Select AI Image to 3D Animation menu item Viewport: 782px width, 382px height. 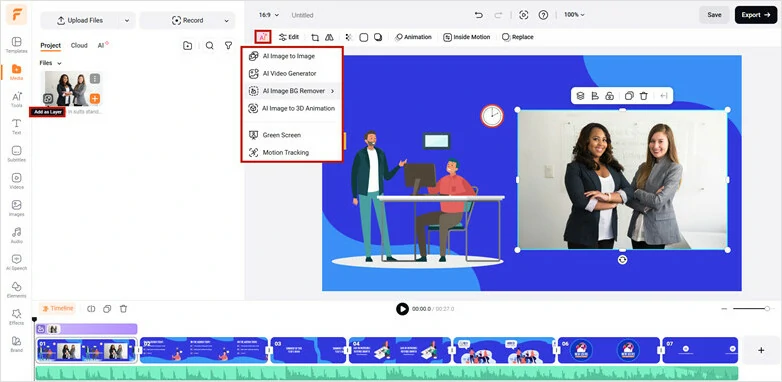[292, 108]
